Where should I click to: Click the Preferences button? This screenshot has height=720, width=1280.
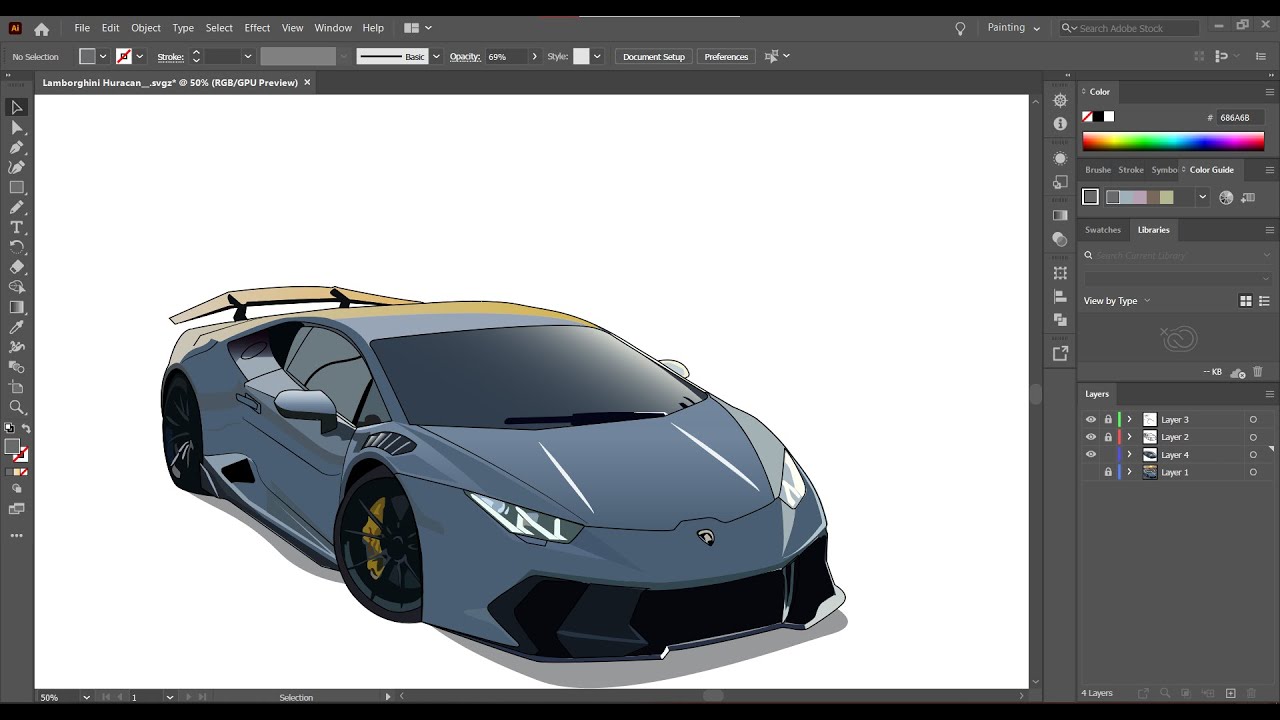[x=726, y=57]
